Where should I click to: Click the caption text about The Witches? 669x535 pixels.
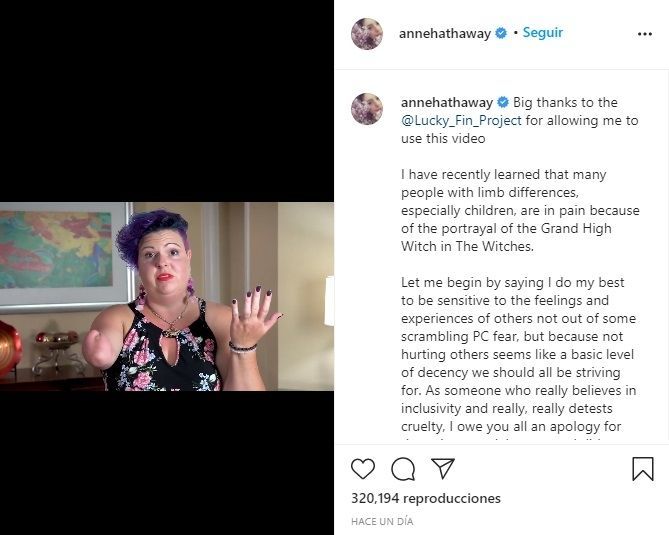(520, 210)
